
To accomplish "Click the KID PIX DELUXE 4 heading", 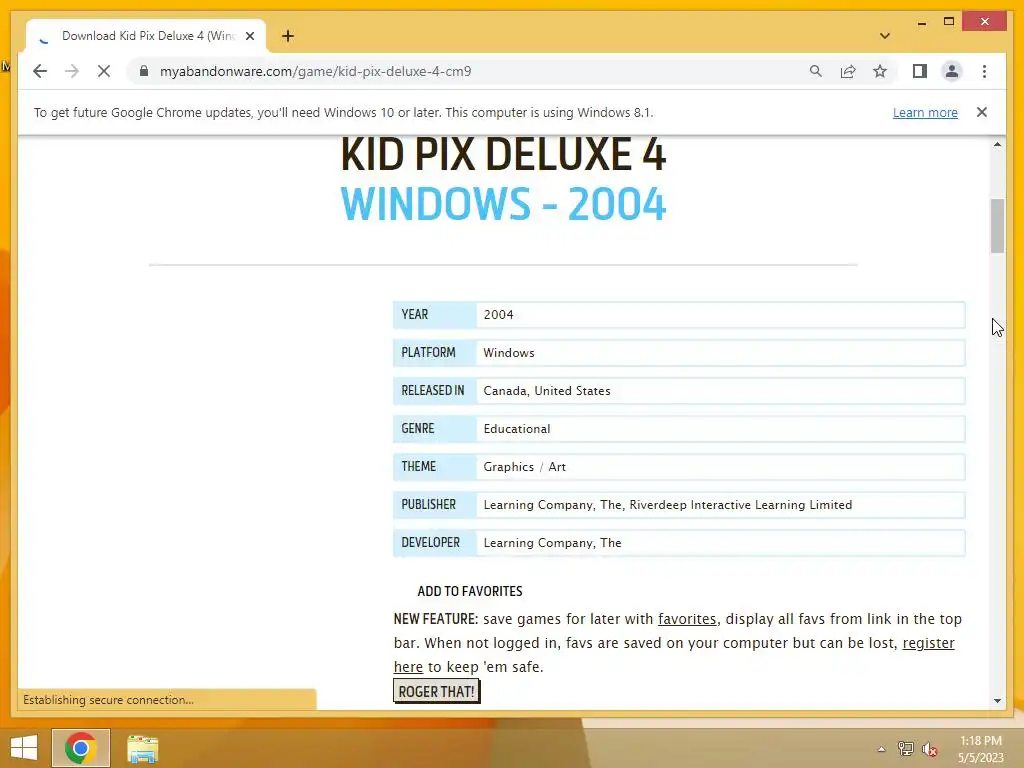I will point(504,155).
